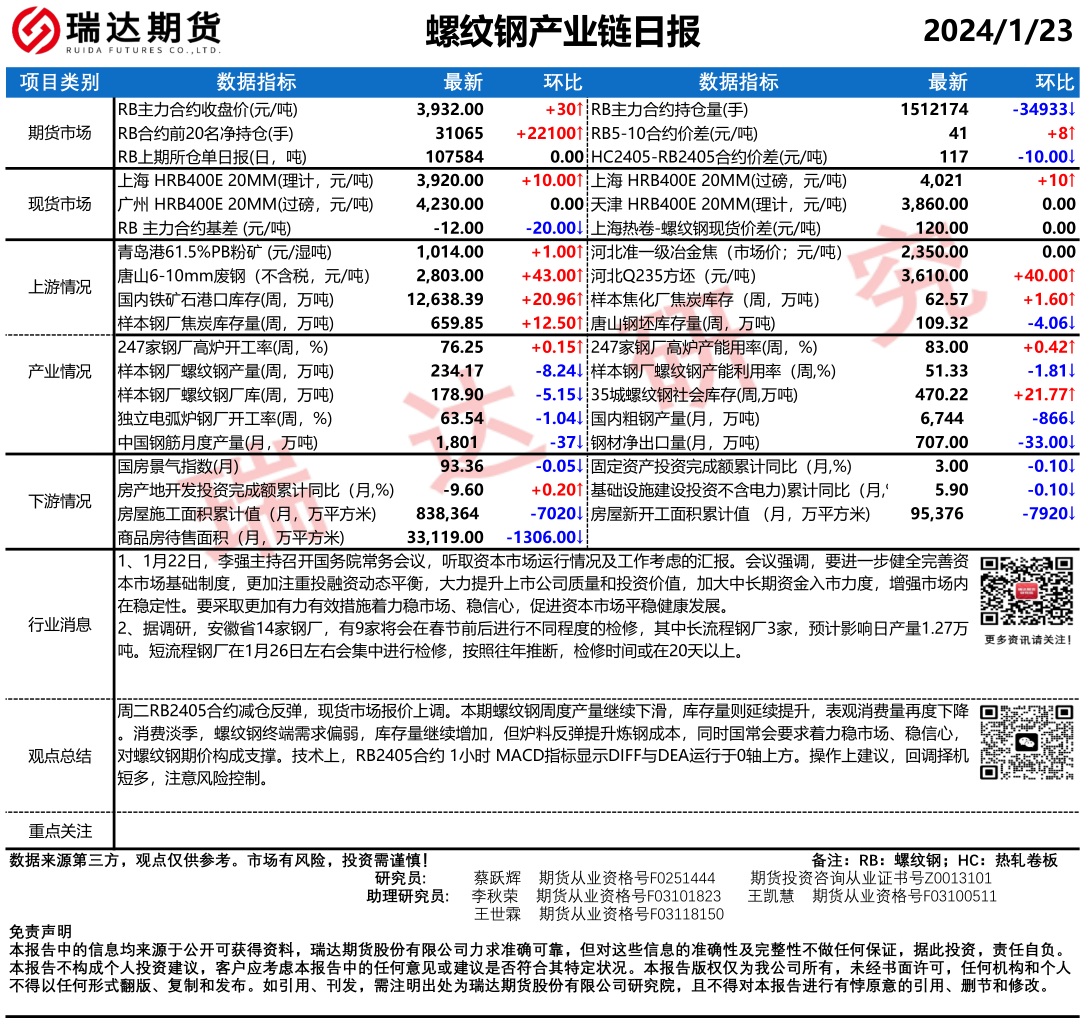Click the RB 主力合约基差 (元/吨) label
Viewport: 1084px width, 1022px height.
(204, 228)
